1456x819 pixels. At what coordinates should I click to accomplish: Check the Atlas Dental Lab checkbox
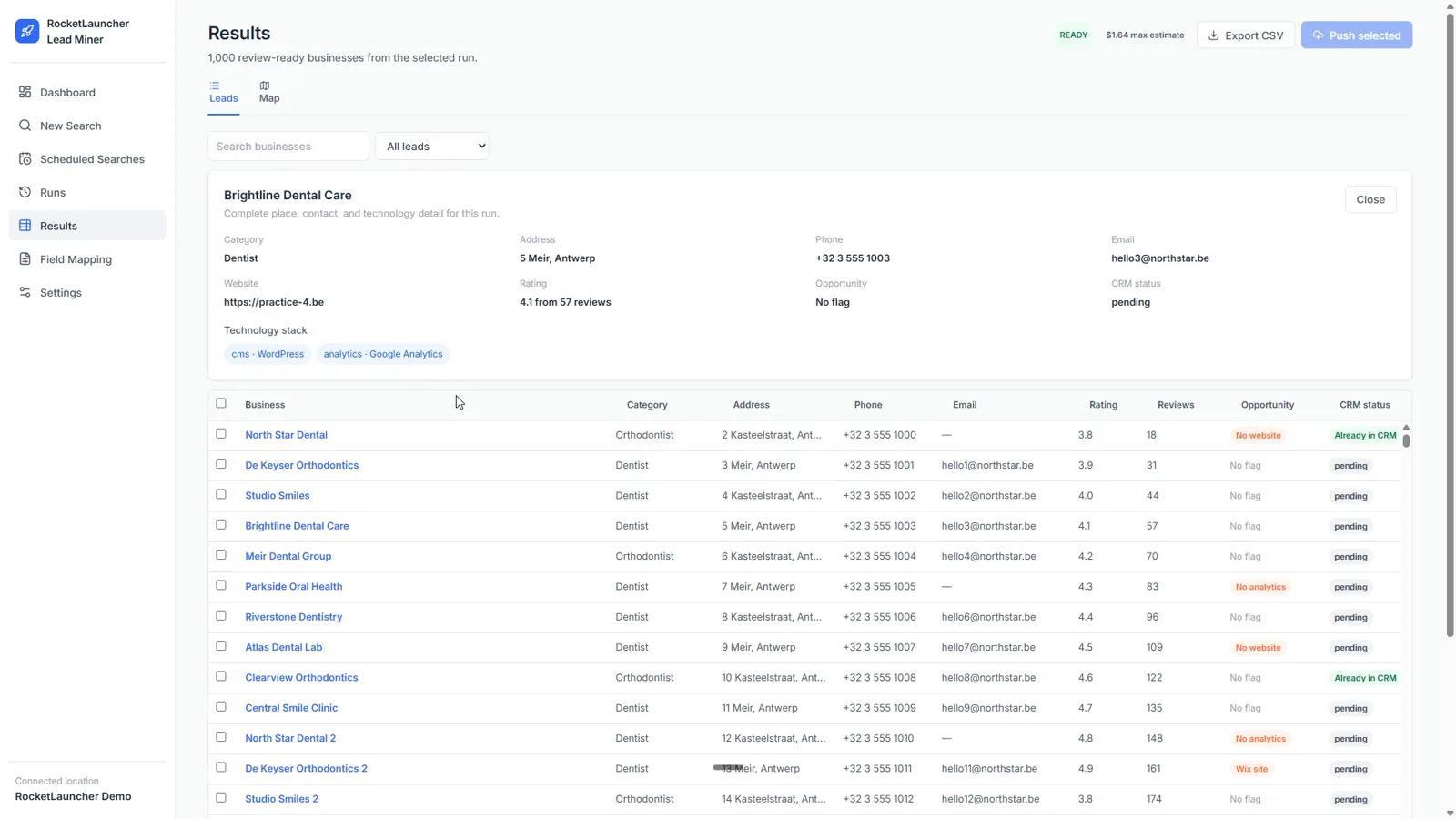221,646
